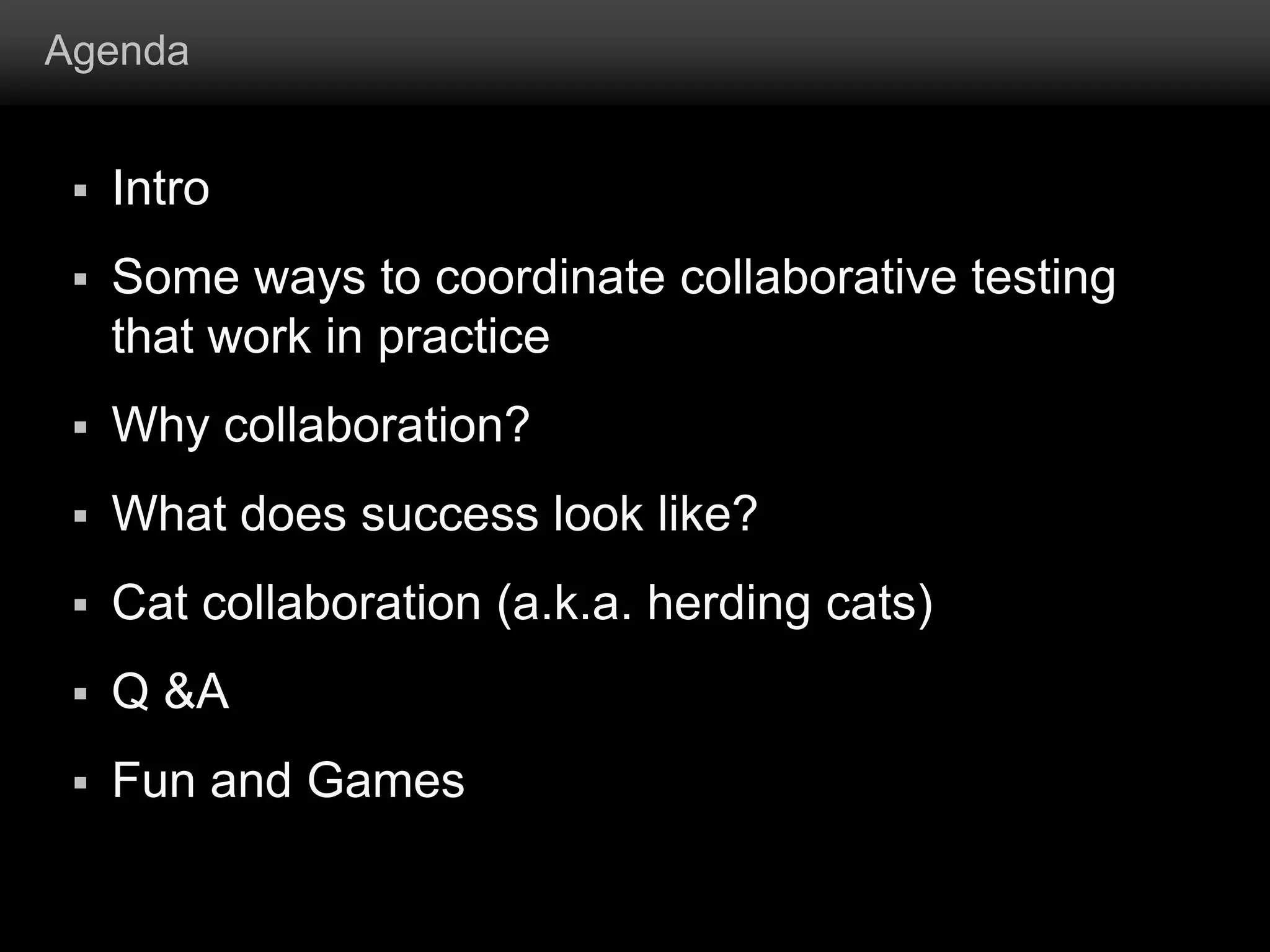Click the 'Q &A' agenda item
Screen dimensions: 1270x952
171,692
